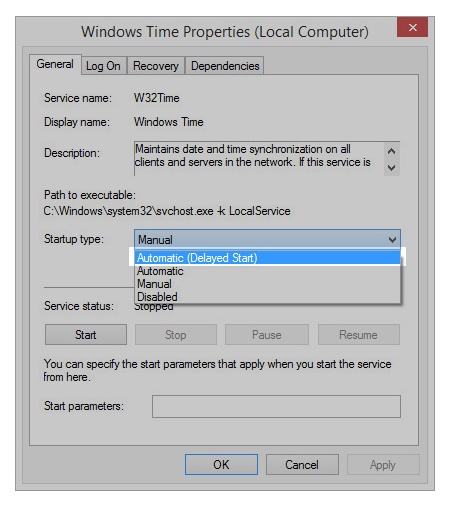
Task: Focus the Start parameters input field
Action: coord(276,406)
